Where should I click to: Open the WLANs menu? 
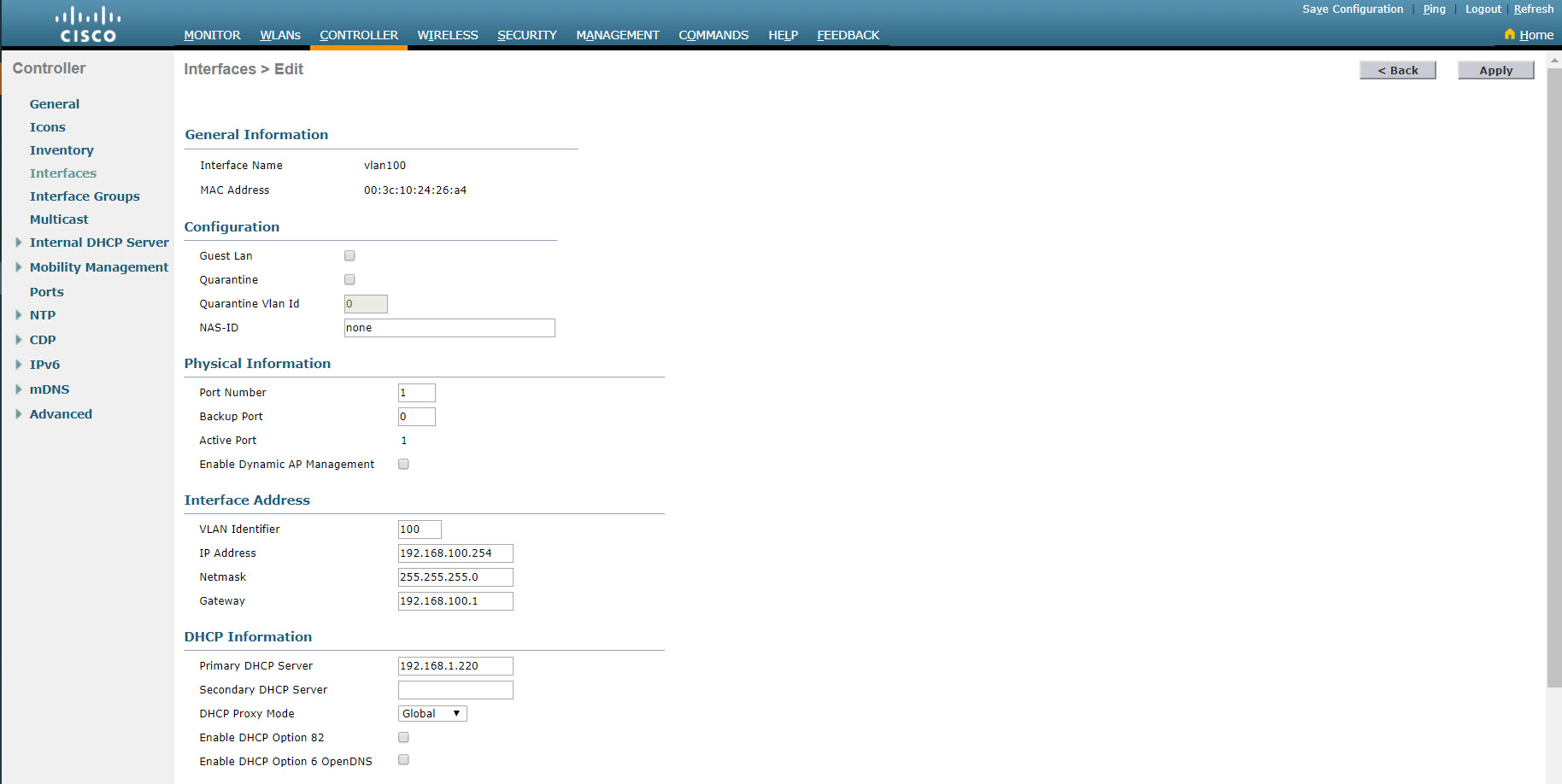click(x=280, y=35)
